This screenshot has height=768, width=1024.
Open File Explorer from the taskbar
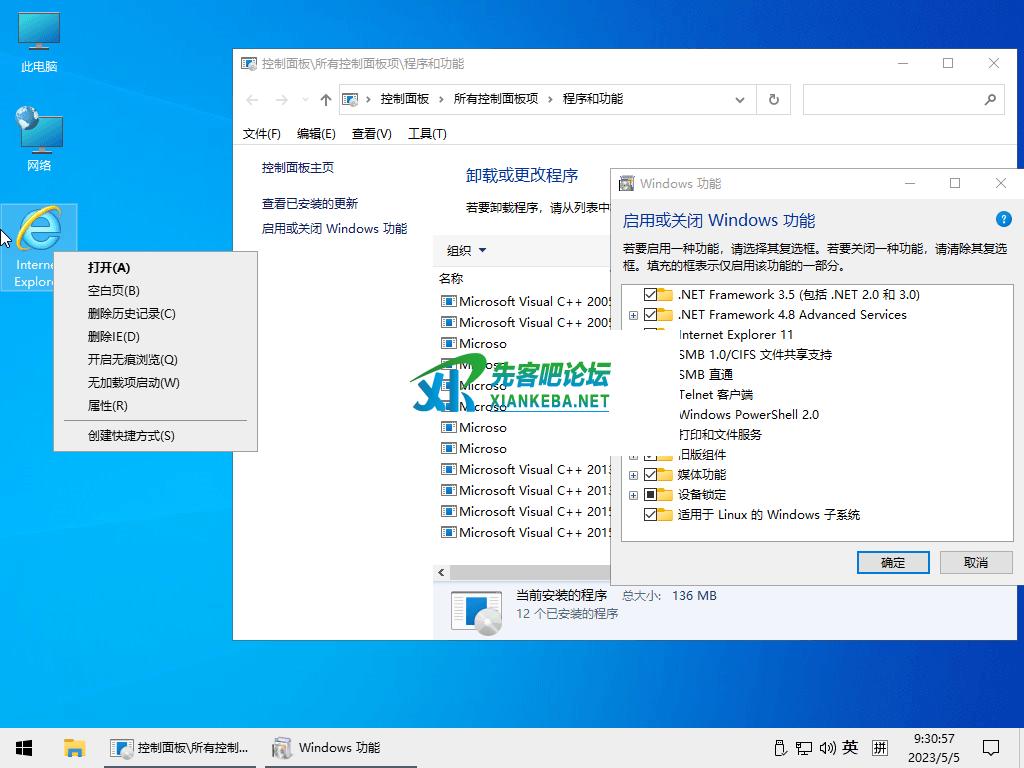coord(73,747)
